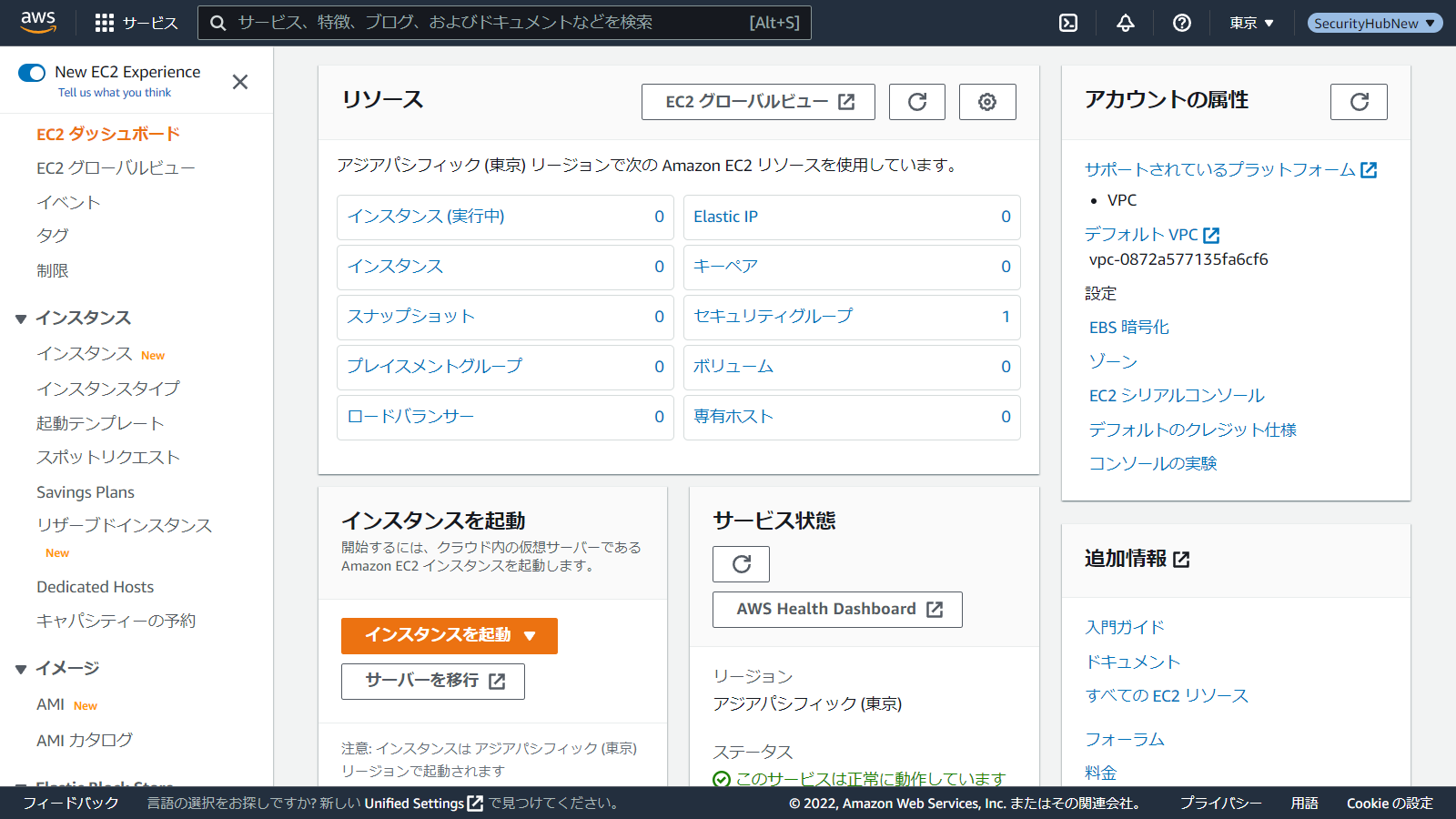Open the AWS Health Dashboard button
Image resolution: width=1456 pixels, height=819 pixels.
[x=837, y=610]
